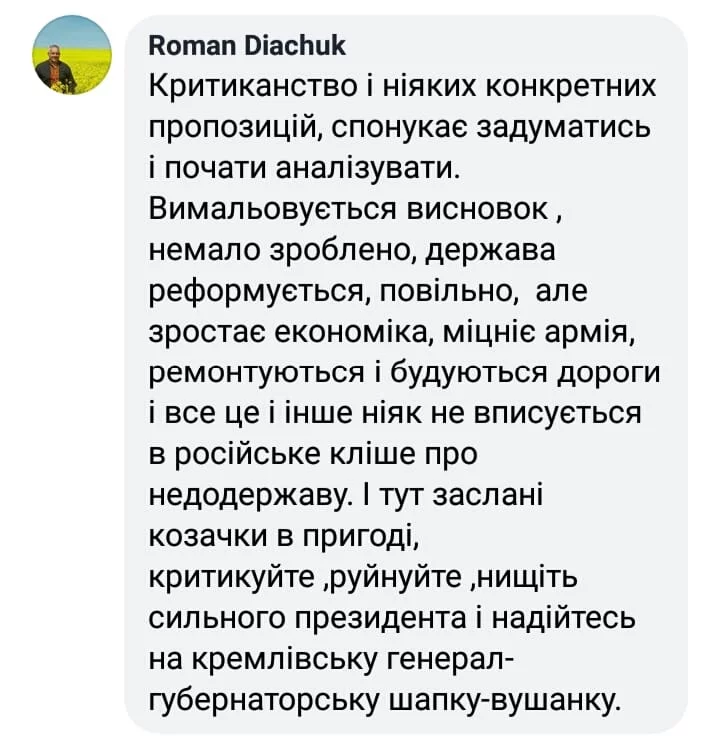This screenshot has height=736, width=720.
Task: Click the word 'дороги' in the comment
Action: point(608,373)
